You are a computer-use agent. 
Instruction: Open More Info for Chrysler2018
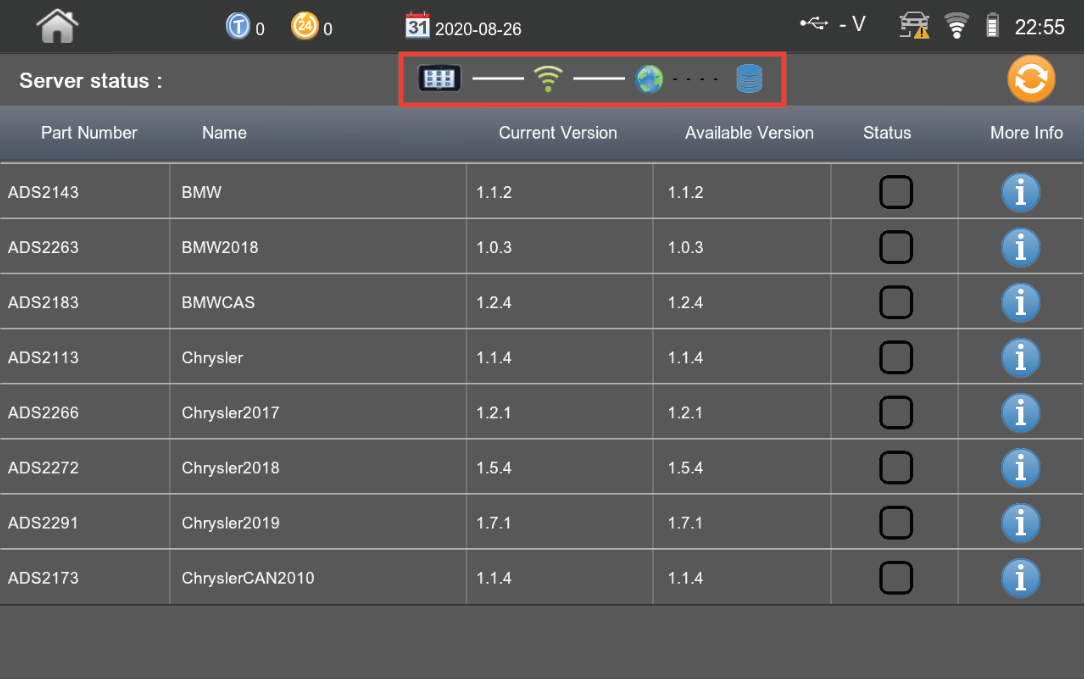[x=1021, y=468]
